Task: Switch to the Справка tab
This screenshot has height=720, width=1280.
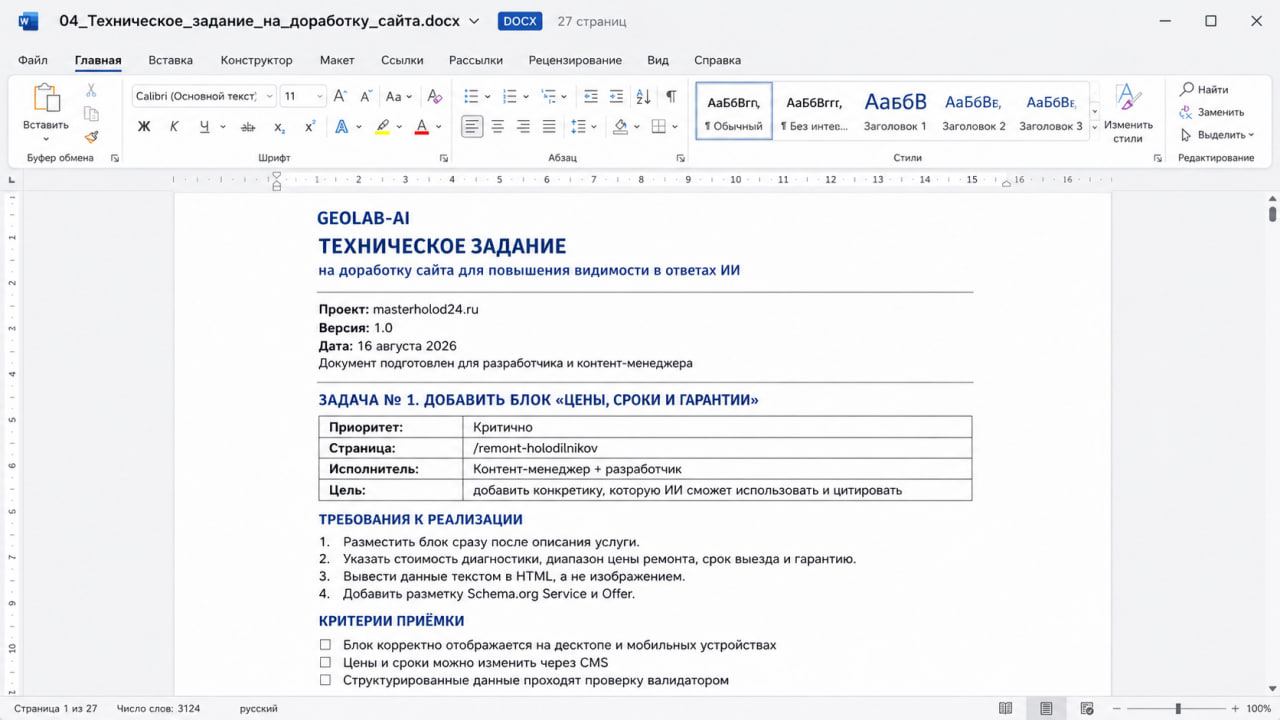Action: pyautogui.click(x=717, y=60)
